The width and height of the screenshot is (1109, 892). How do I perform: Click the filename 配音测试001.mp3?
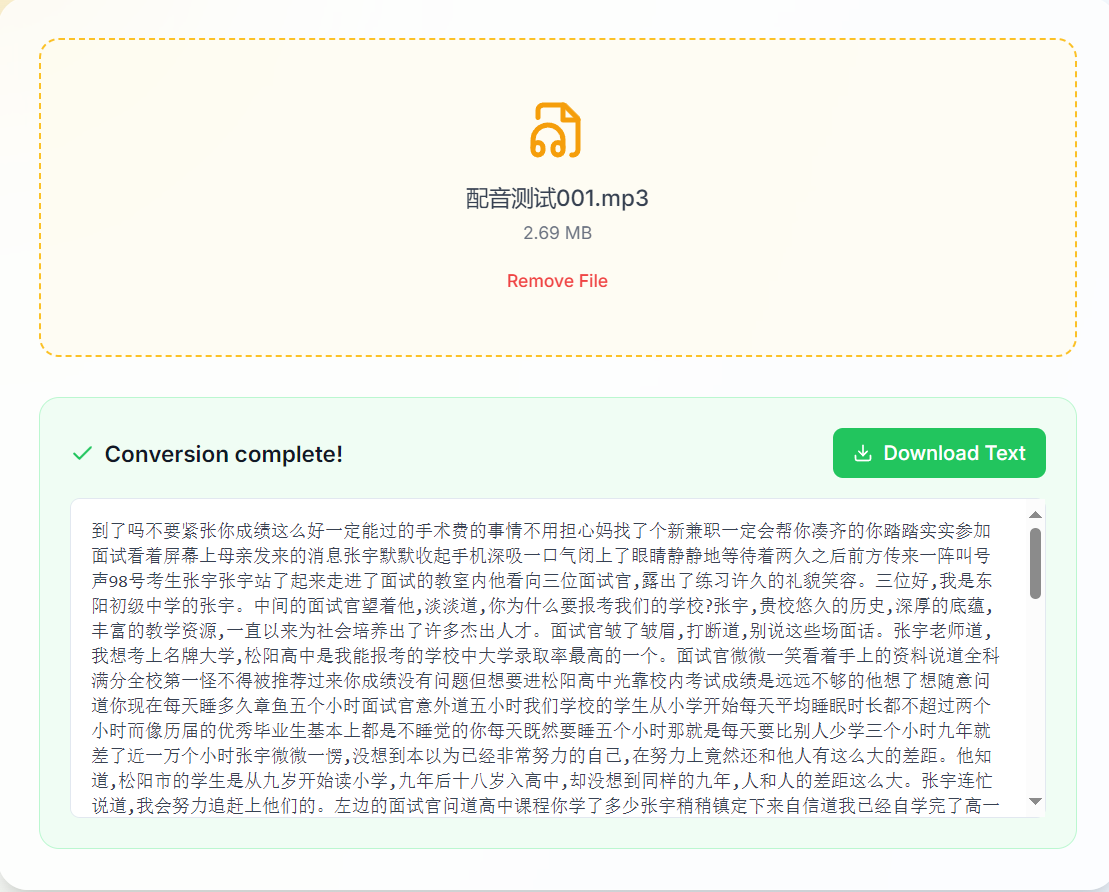(557, 198)
